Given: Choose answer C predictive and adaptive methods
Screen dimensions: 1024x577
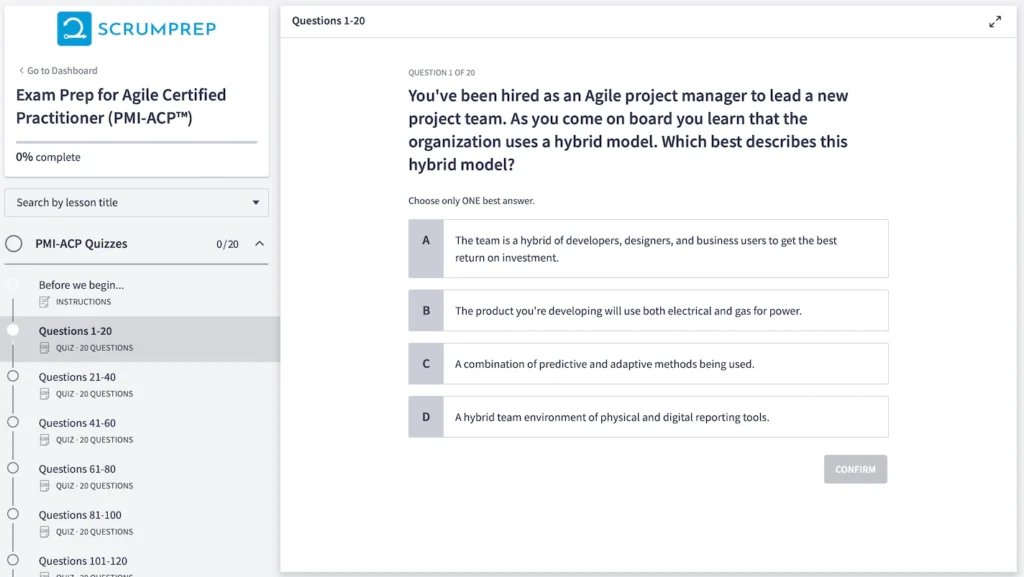Looking at the screenshot, I should [648, 364].
